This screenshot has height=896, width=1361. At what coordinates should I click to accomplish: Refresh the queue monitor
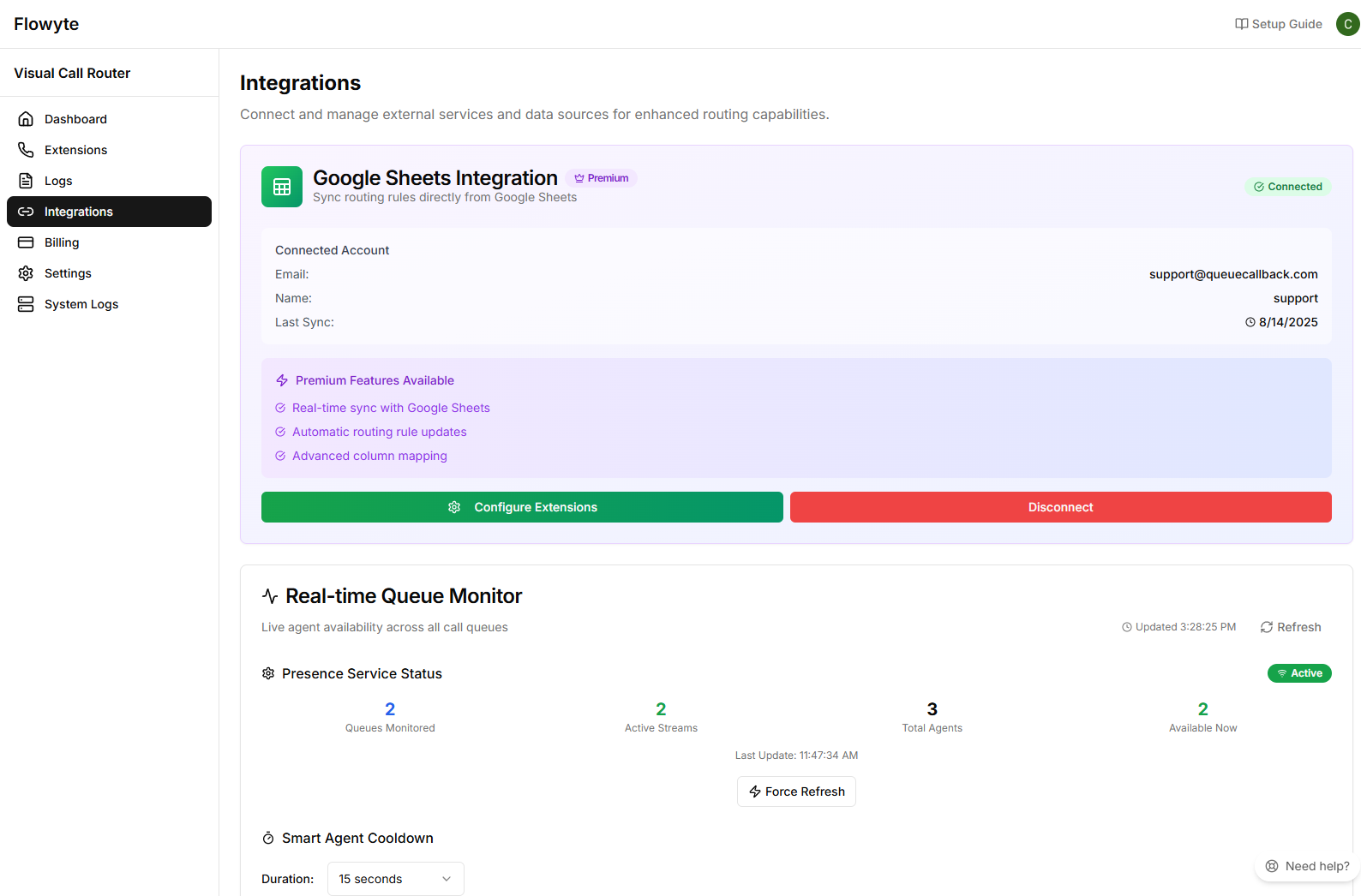pyautogui.click(x=1291, y=627)
